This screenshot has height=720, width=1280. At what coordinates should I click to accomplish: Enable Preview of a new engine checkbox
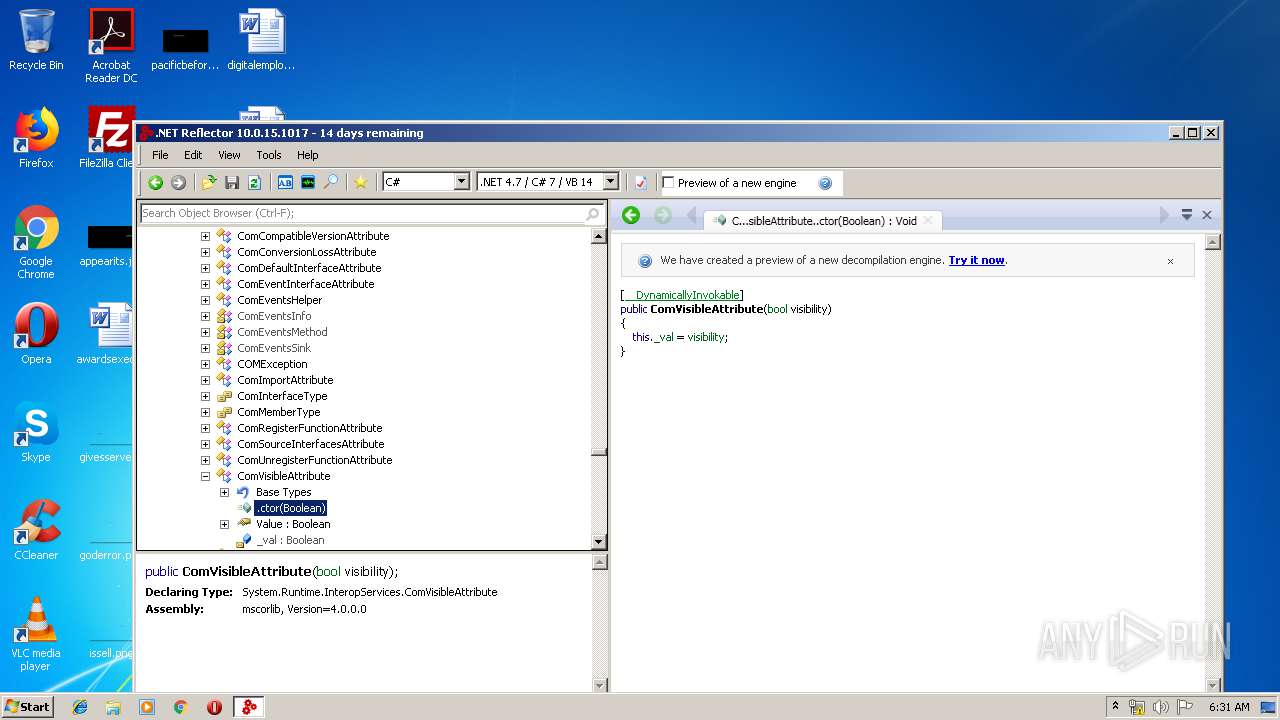coord(669,183)
